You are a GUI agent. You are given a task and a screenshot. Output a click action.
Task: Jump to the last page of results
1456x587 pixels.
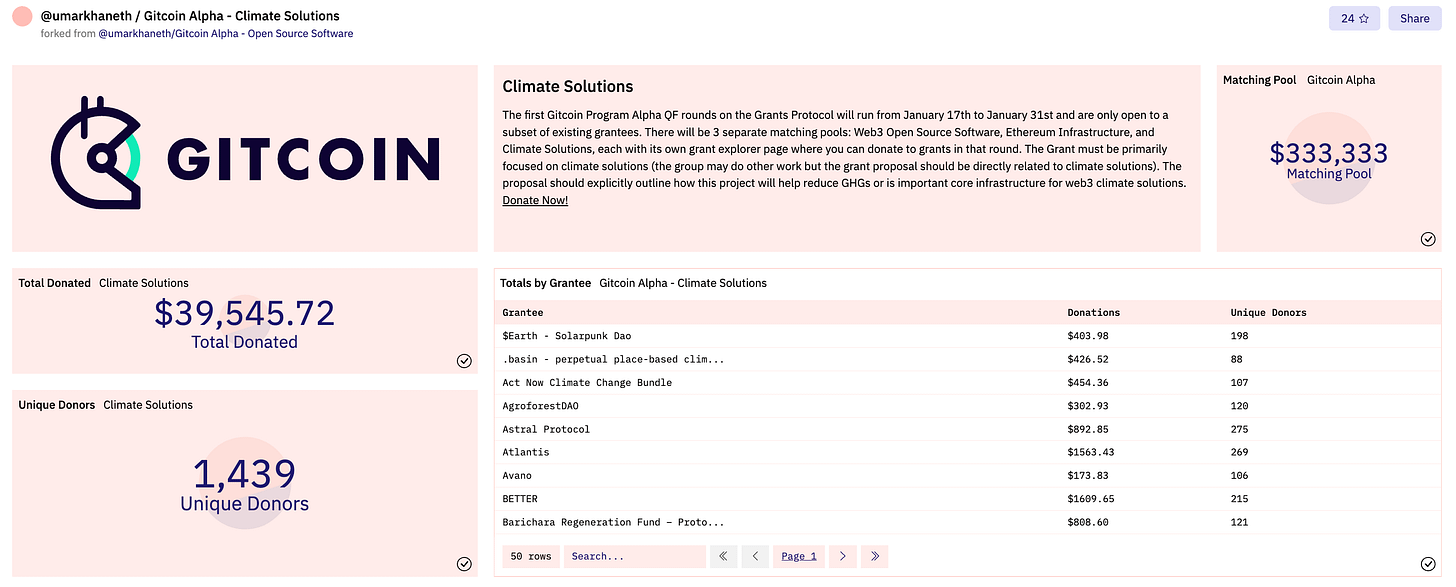875,556
